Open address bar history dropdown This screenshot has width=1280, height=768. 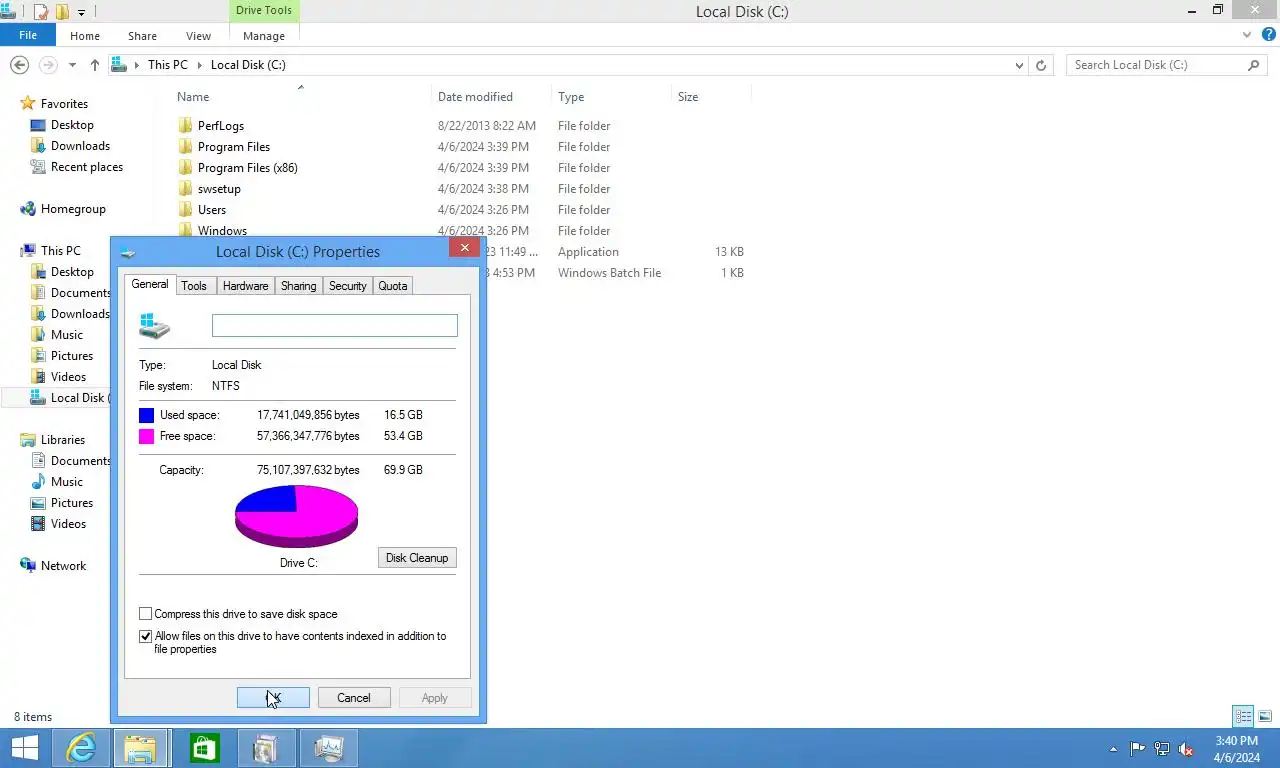tap(1019, 65)
